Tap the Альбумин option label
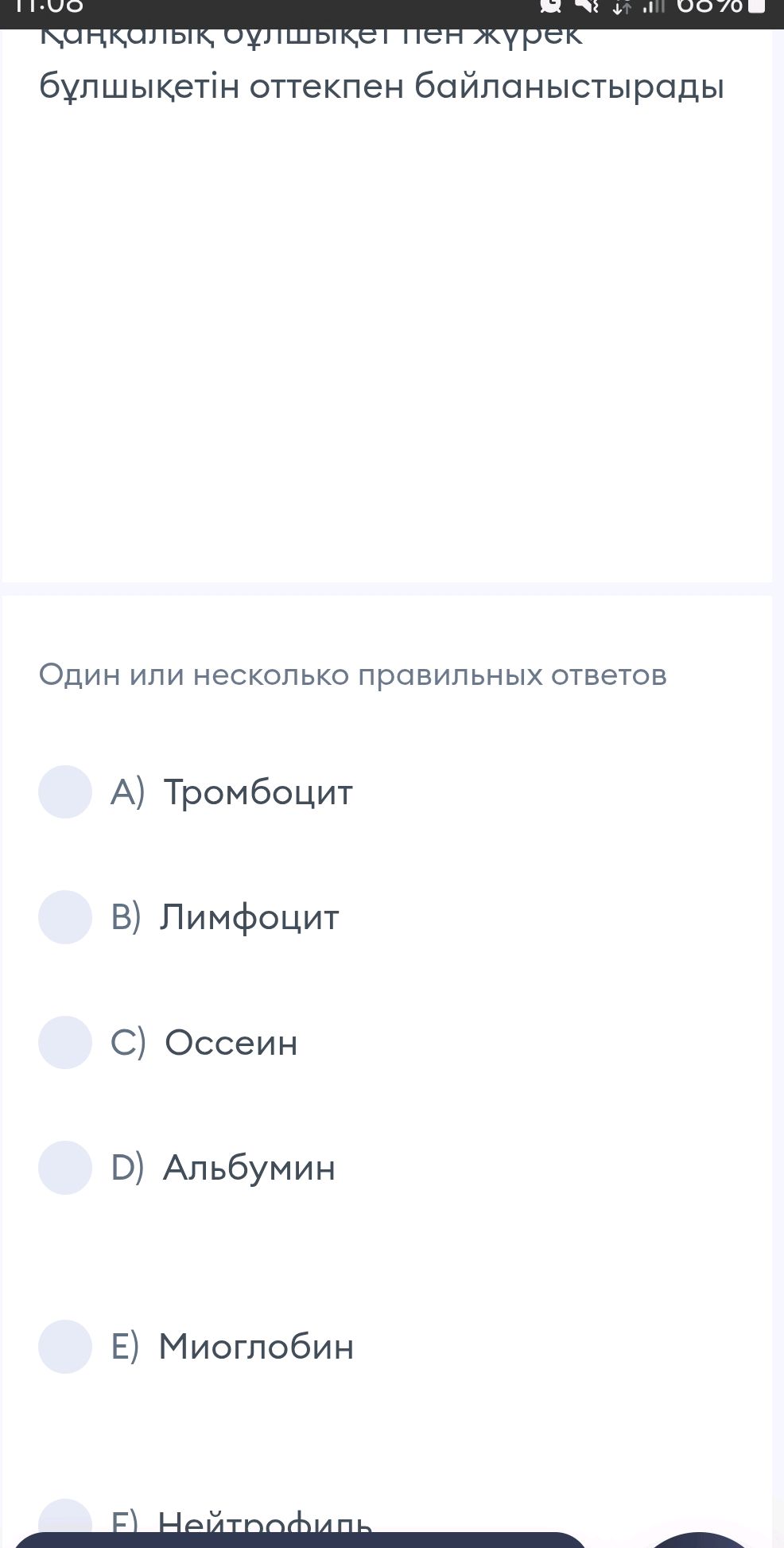Screen dimensions: 784x1548 click(x=249, y=1167)
